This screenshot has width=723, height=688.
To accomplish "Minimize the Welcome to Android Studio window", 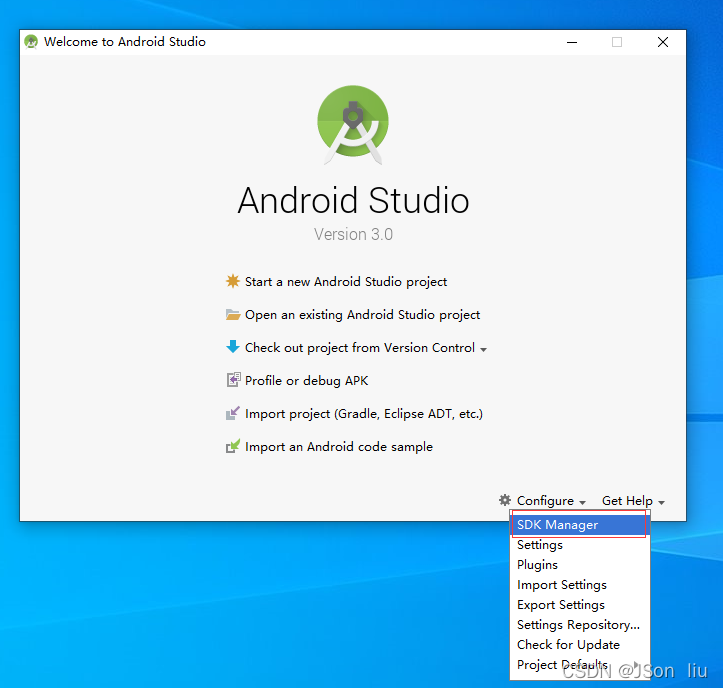I will pos(572,42).
